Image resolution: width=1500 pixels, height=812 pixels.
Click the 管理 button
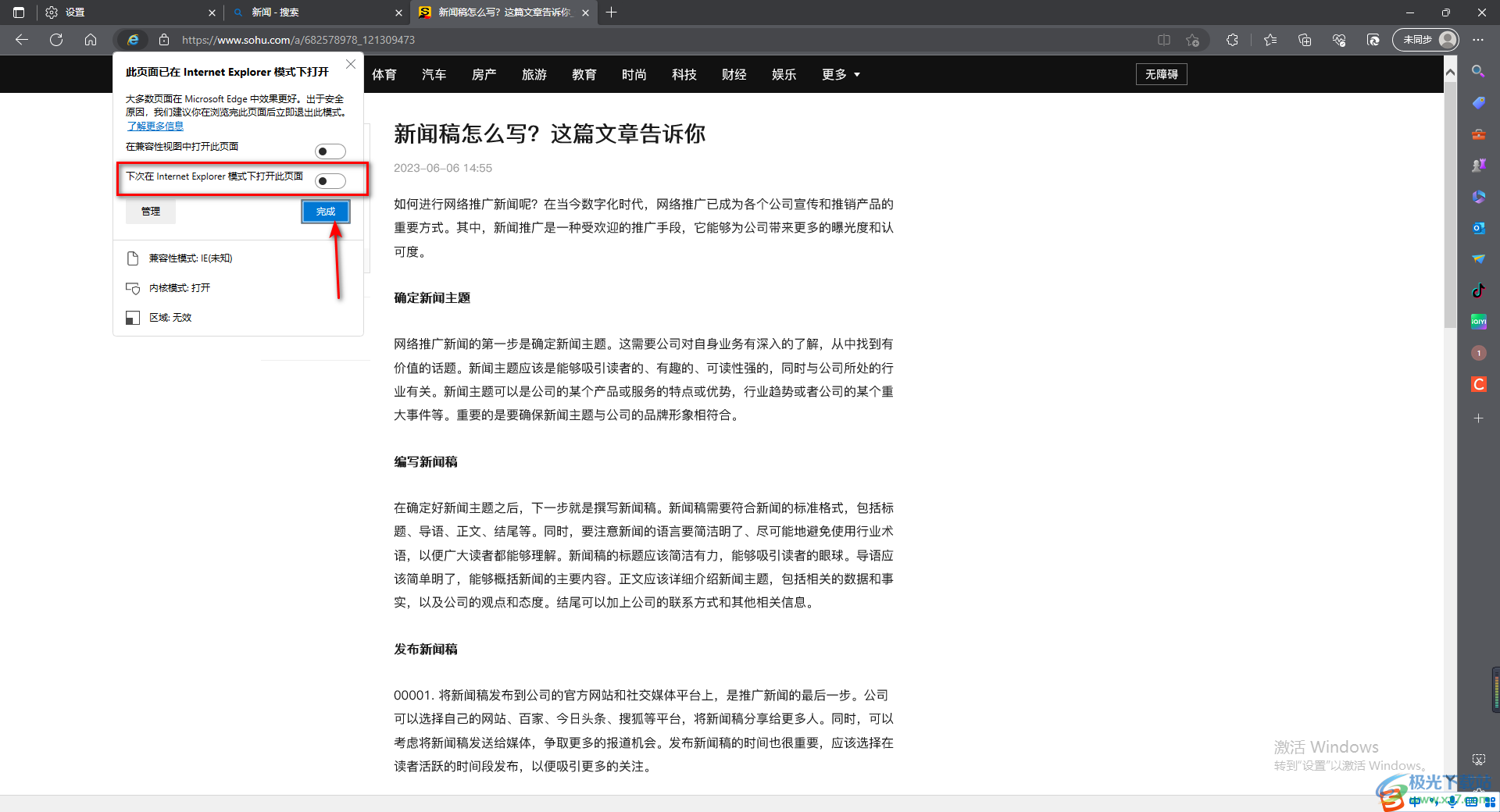(x=151, y=212)
